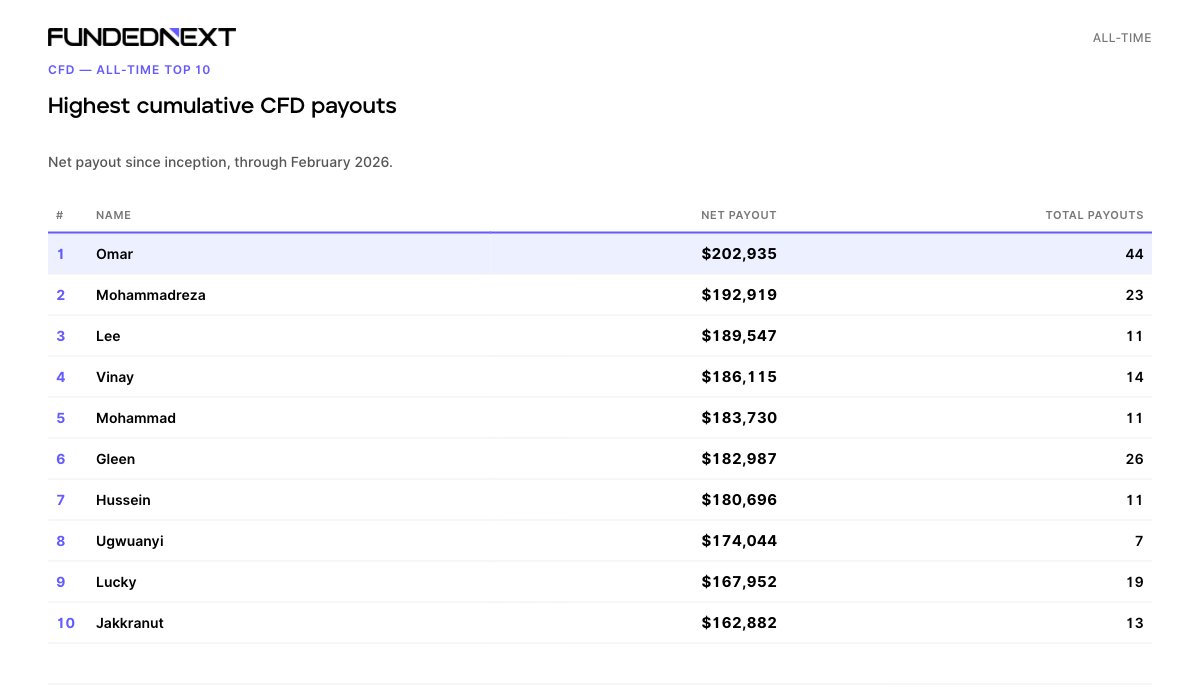1200x700 pixels.
Task: Click Lucky's net payout of $167,952
Action: [x=738, y=582]
